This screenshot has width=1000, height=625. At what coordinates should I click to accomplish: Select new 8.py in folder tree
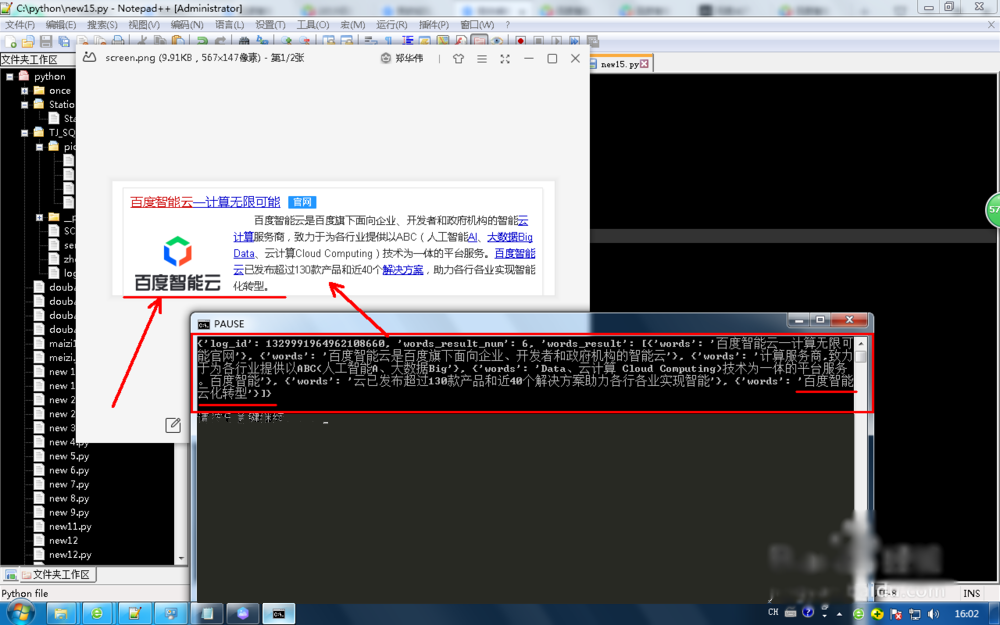69,498
